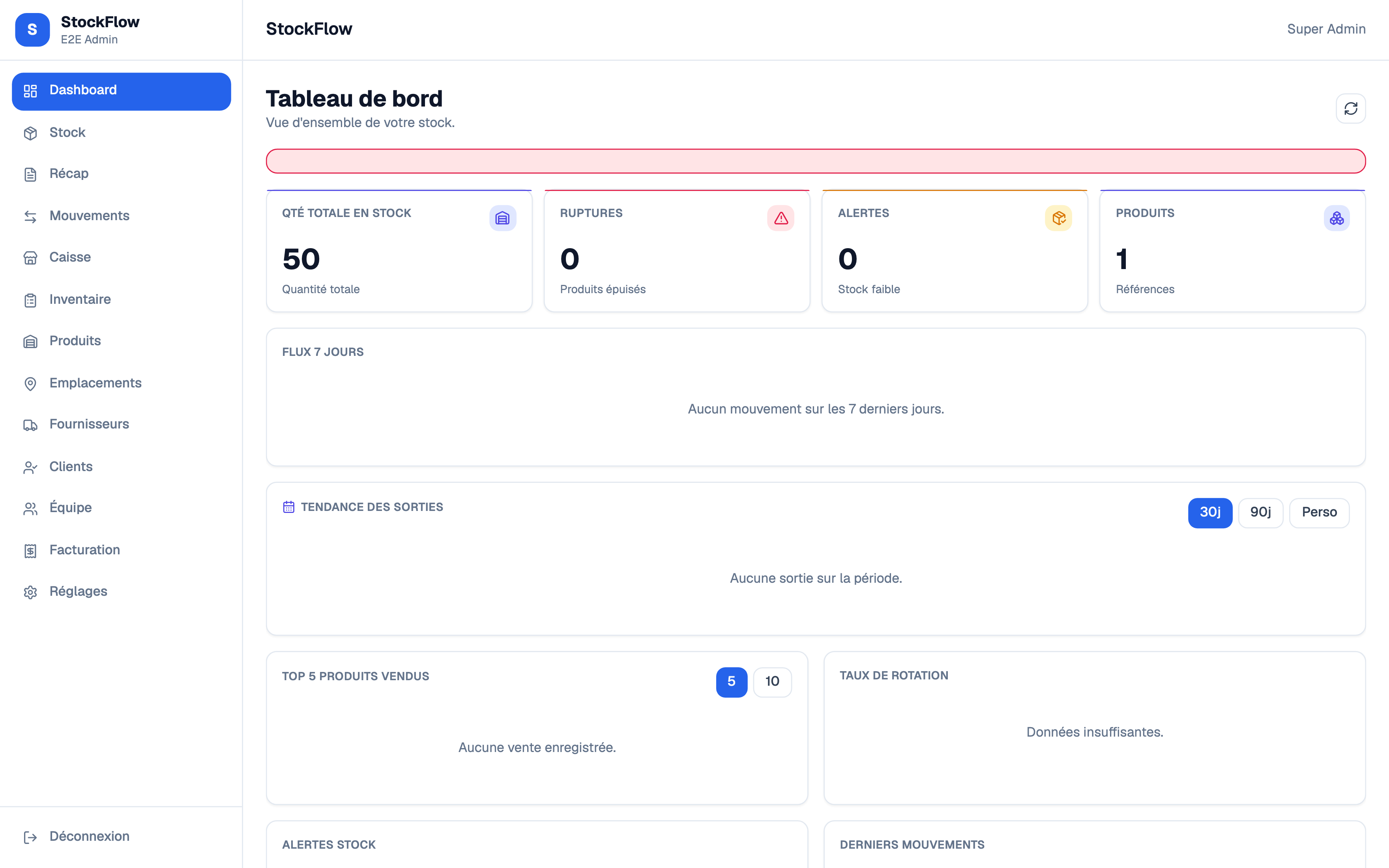Click the Facturation receipt icon
1389x868 pixels.
pos(30,550)
